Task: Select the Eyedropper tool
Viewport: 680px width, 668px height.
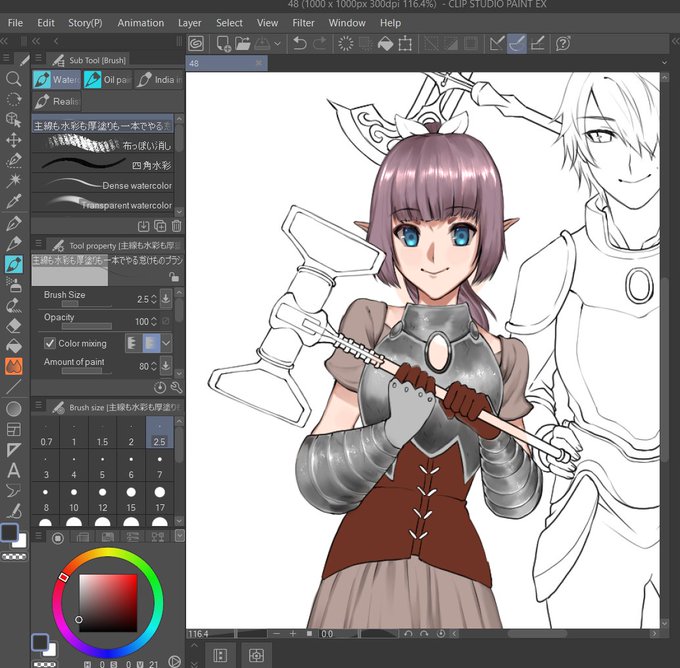Action: click(x=13, y=201)
